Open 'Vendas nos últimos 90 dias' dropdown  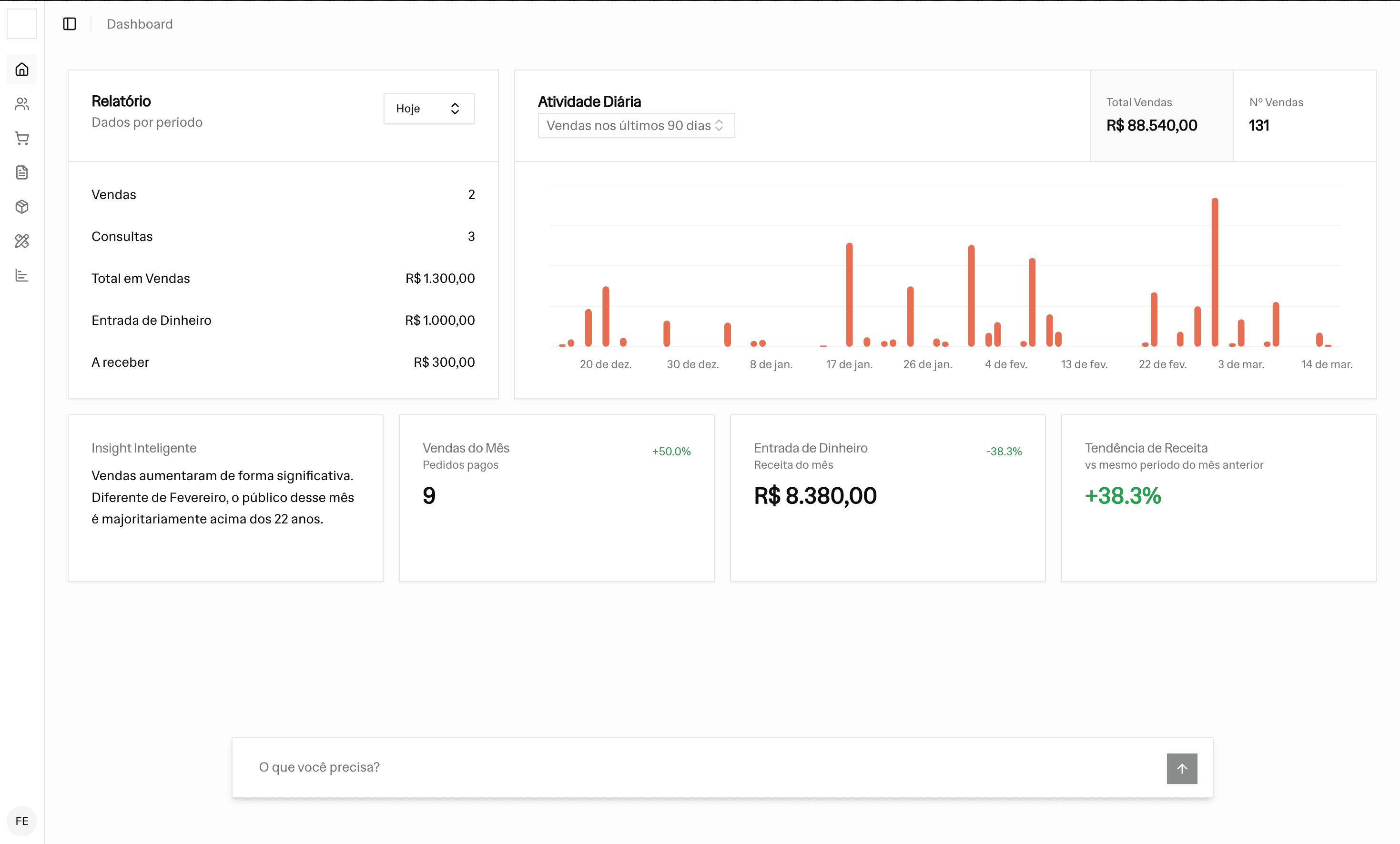point(635,126)
